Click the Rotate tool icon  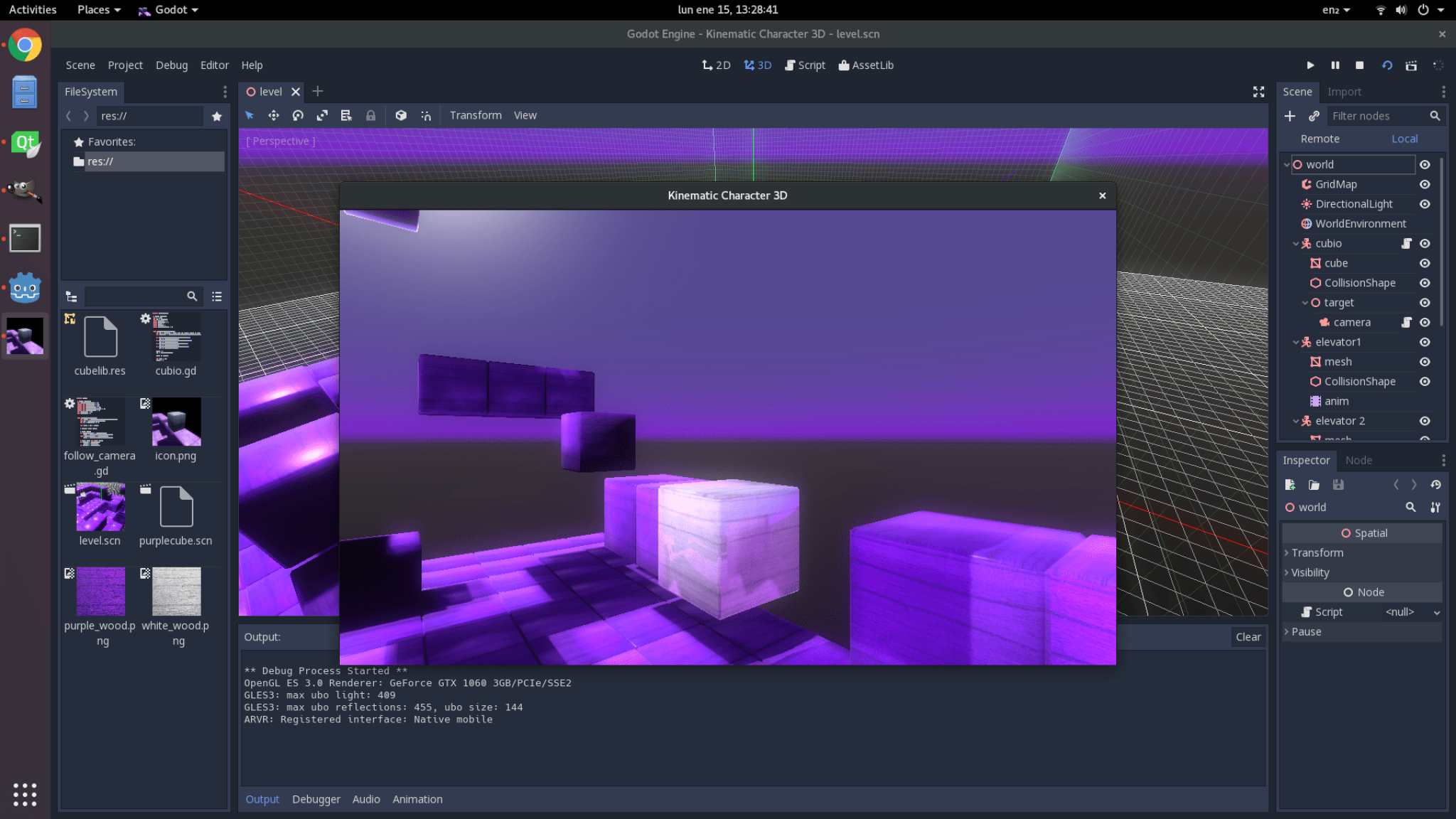tap(297, 115)
